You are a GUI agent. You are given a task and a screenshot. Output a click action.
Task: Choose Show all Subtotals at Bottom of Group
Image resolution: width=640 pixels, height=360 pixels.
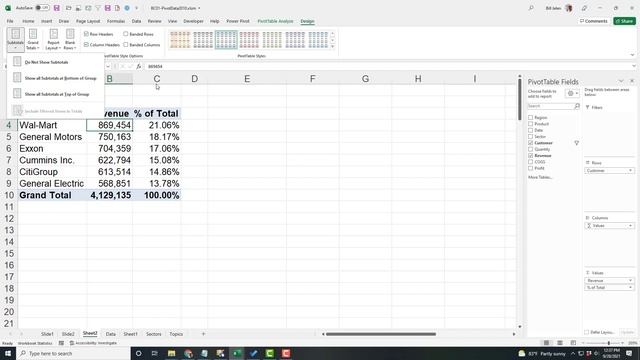(x=55, y=78)
